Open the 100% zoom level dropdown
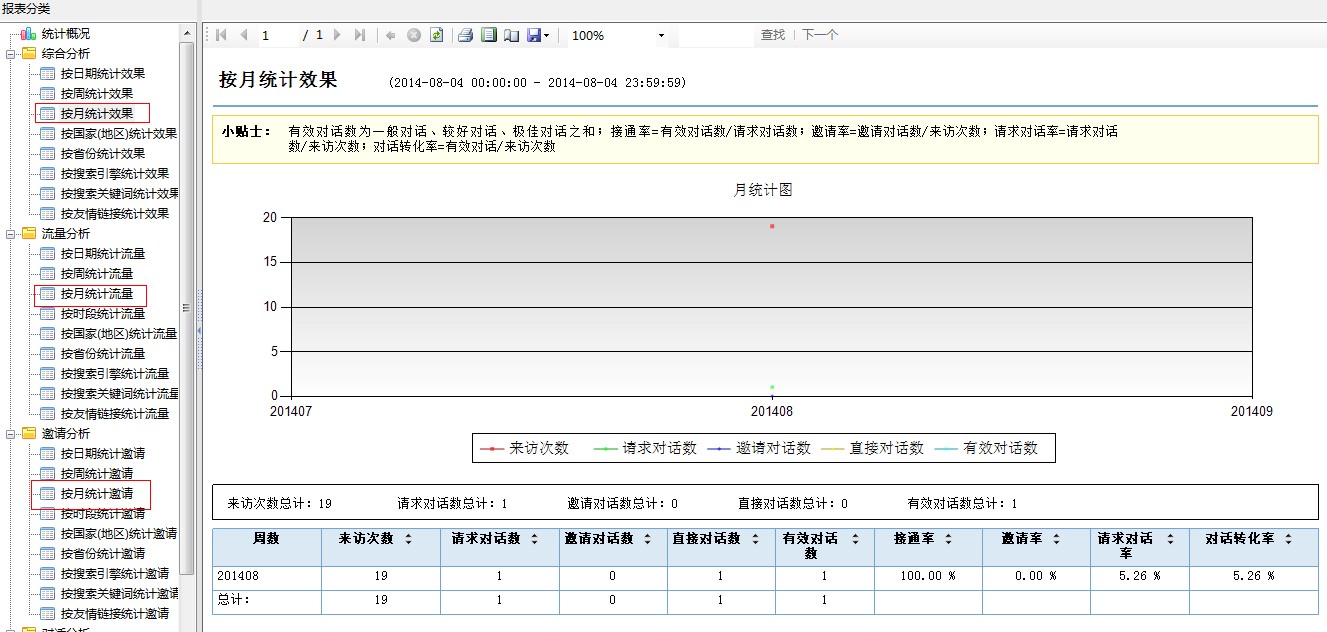Image resolution: width=1327 pixels, height=632 pixels. (x=661, y=36)
